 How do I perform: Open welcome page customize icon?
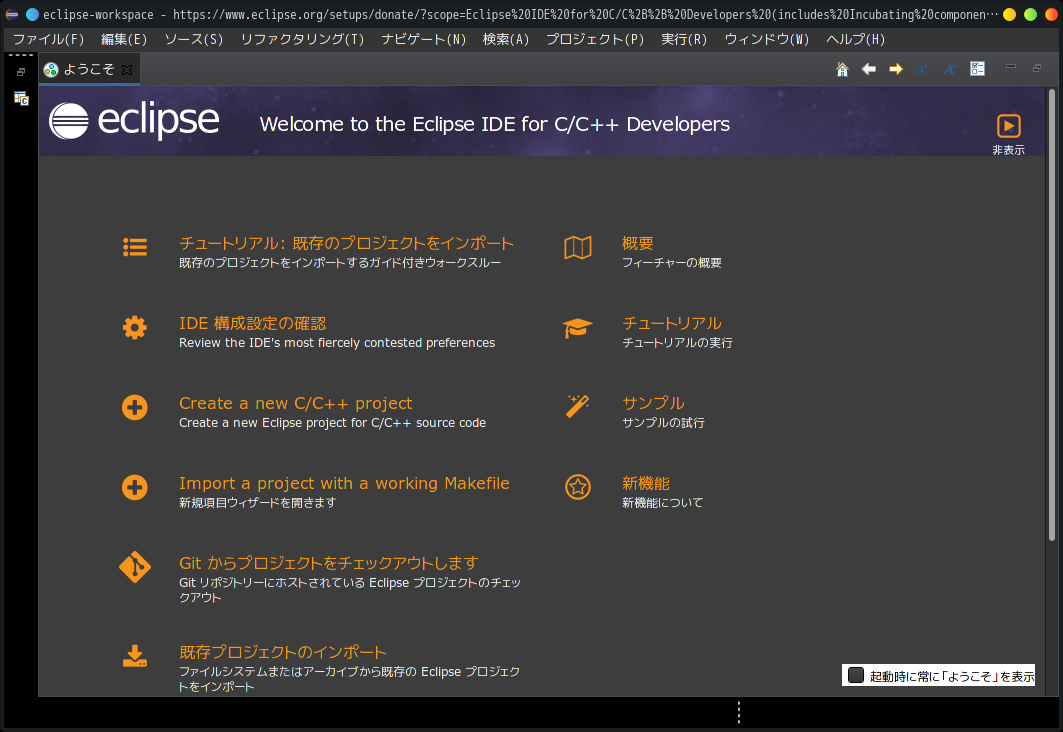[977, 68]
